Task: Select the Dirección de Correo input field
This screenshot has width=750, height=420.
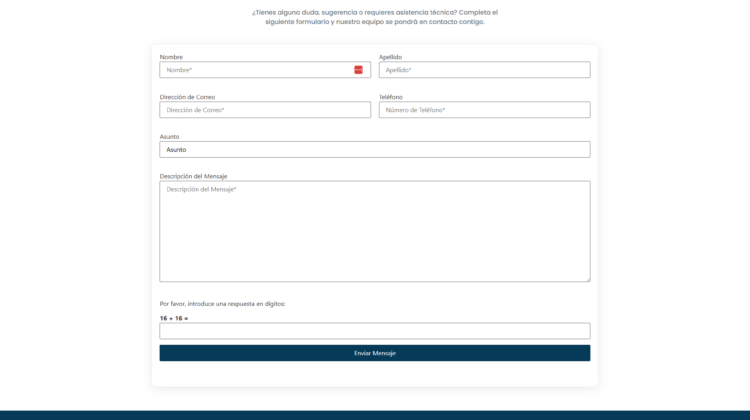Action: [265, 110]
